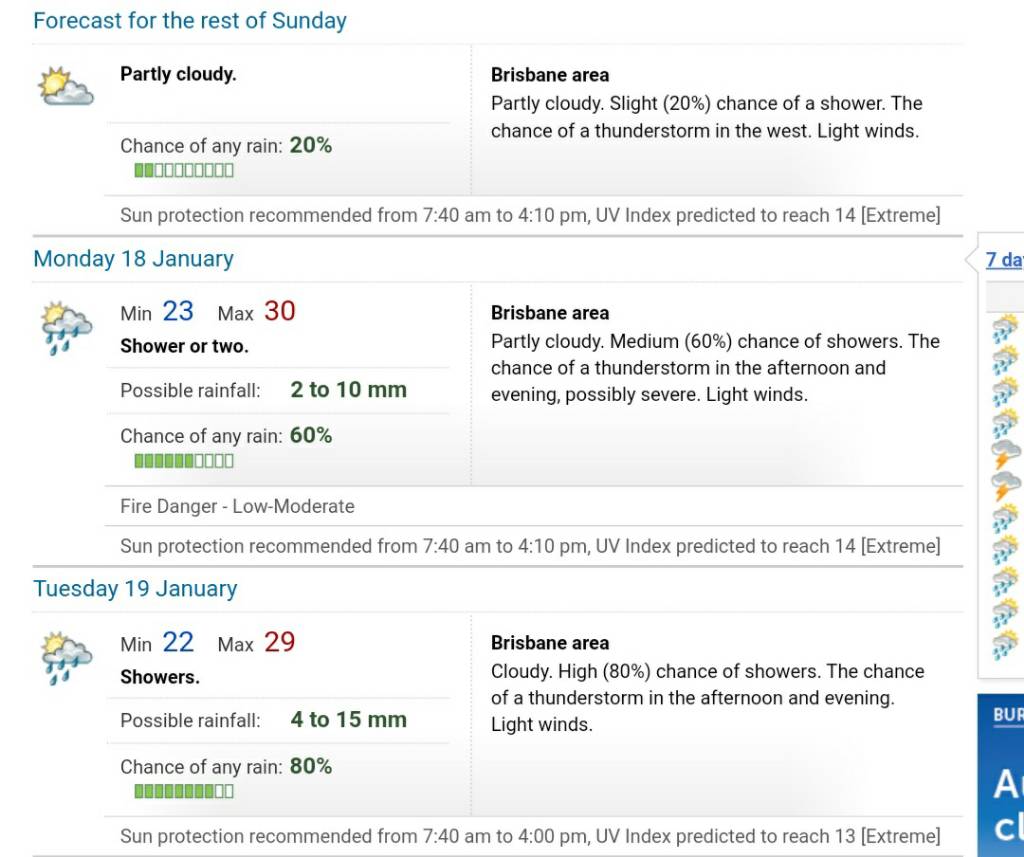The height and width of the screenshot is (857, 1024).
Task: Open the 7 day forecast link
Action: [1004, 260]
